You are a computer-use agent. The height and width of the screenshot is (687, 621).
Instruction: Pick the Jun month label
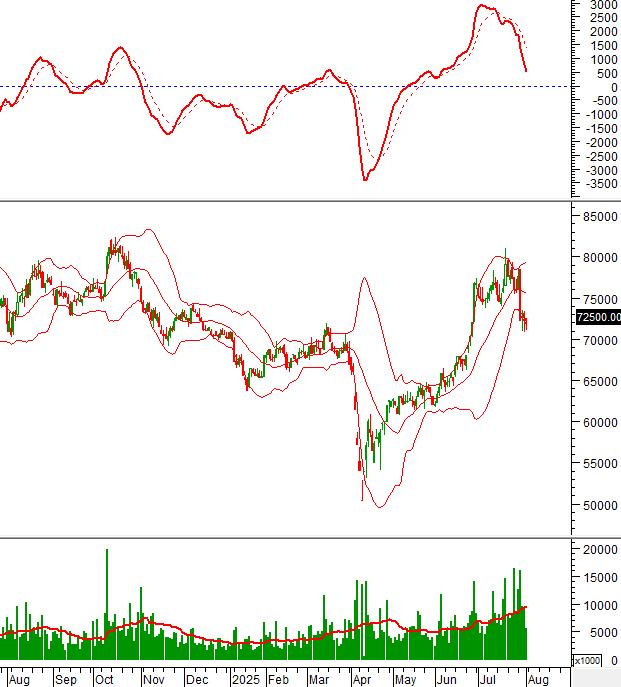click(x=447, y=680)
